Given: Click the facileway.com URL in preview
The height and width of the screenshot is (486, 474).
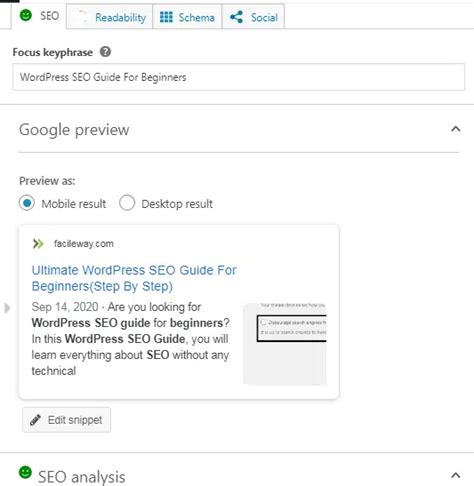Looking at the screenshot, I should [x=84, y=244].
